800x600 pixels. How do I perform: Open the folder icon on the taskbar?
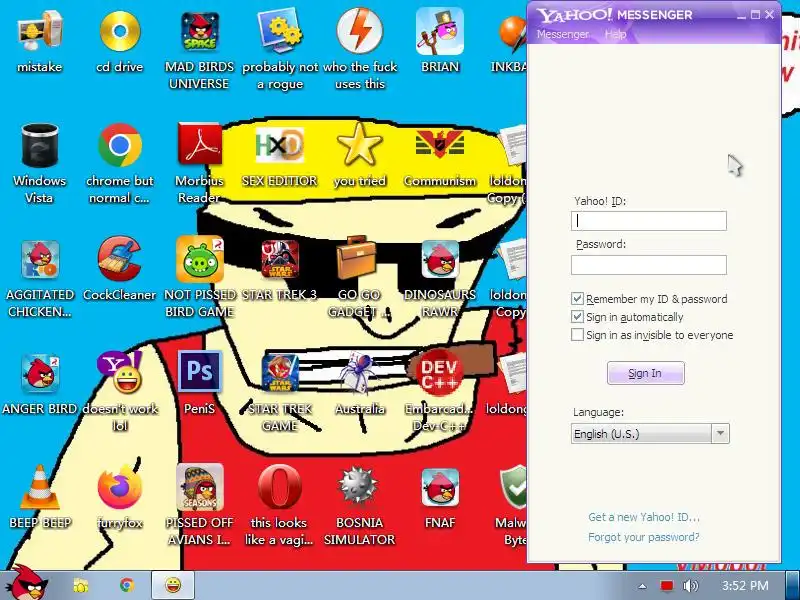coord(81,585)
